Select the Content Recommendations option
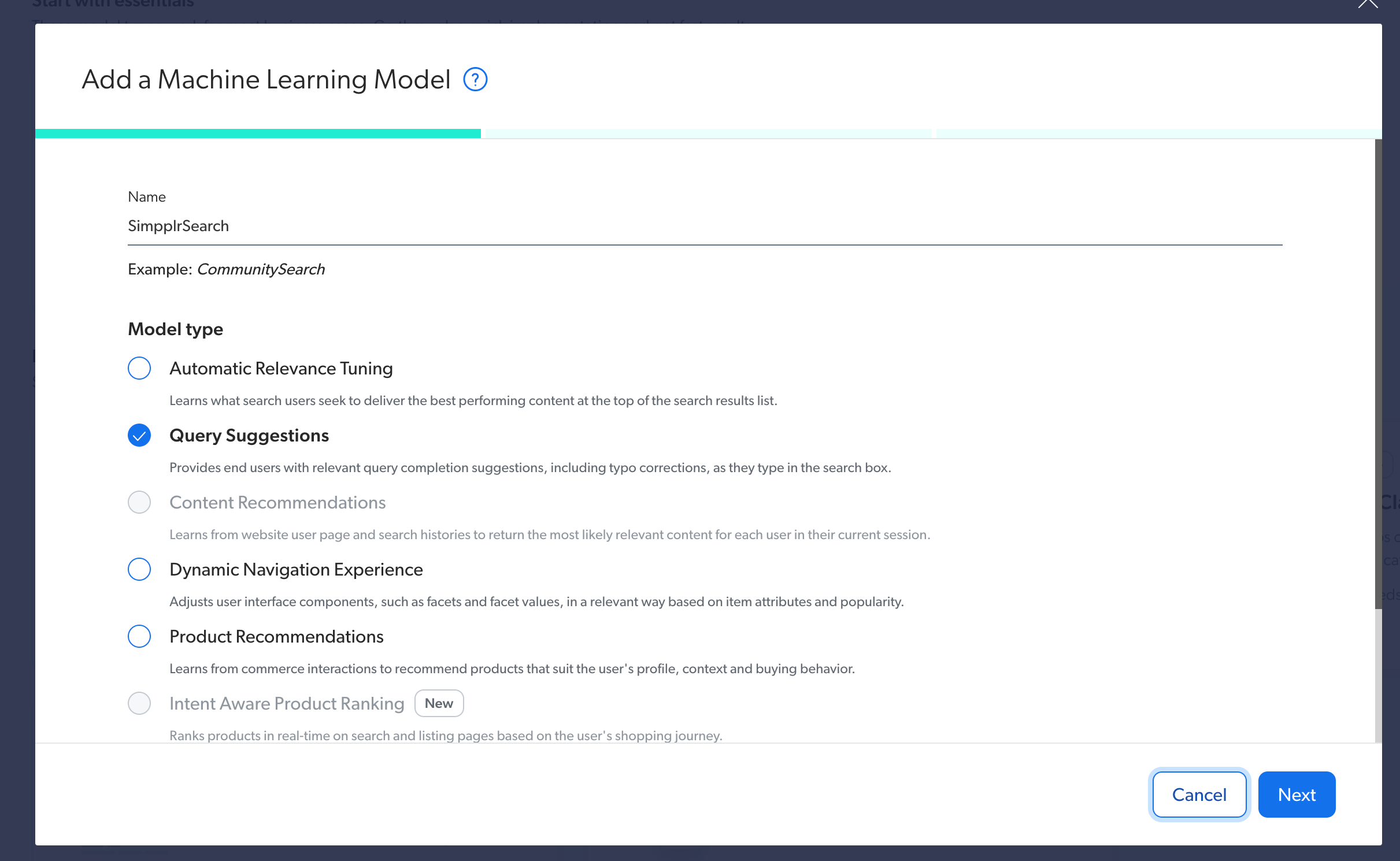Image resolution: width=1400 pixels, height=861 pixels. [x=139, y=502]
